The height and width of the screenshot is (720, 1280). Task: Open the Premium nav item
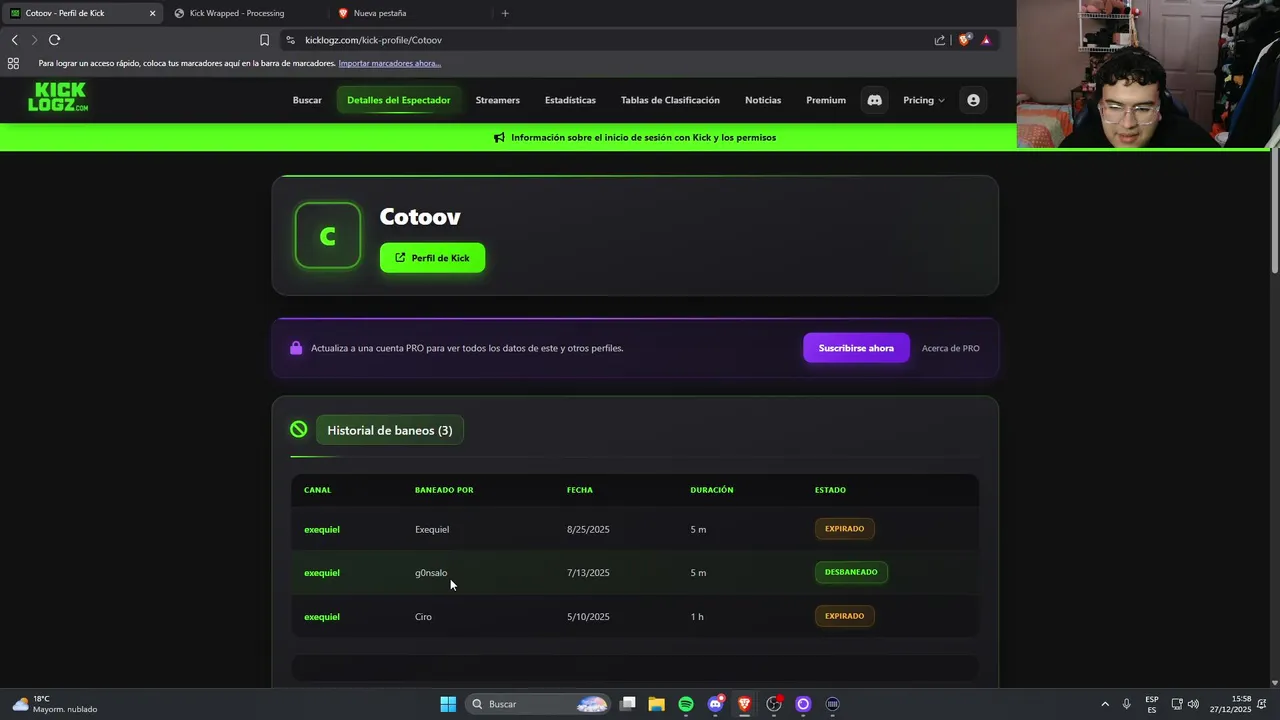[x=826, y=100]
